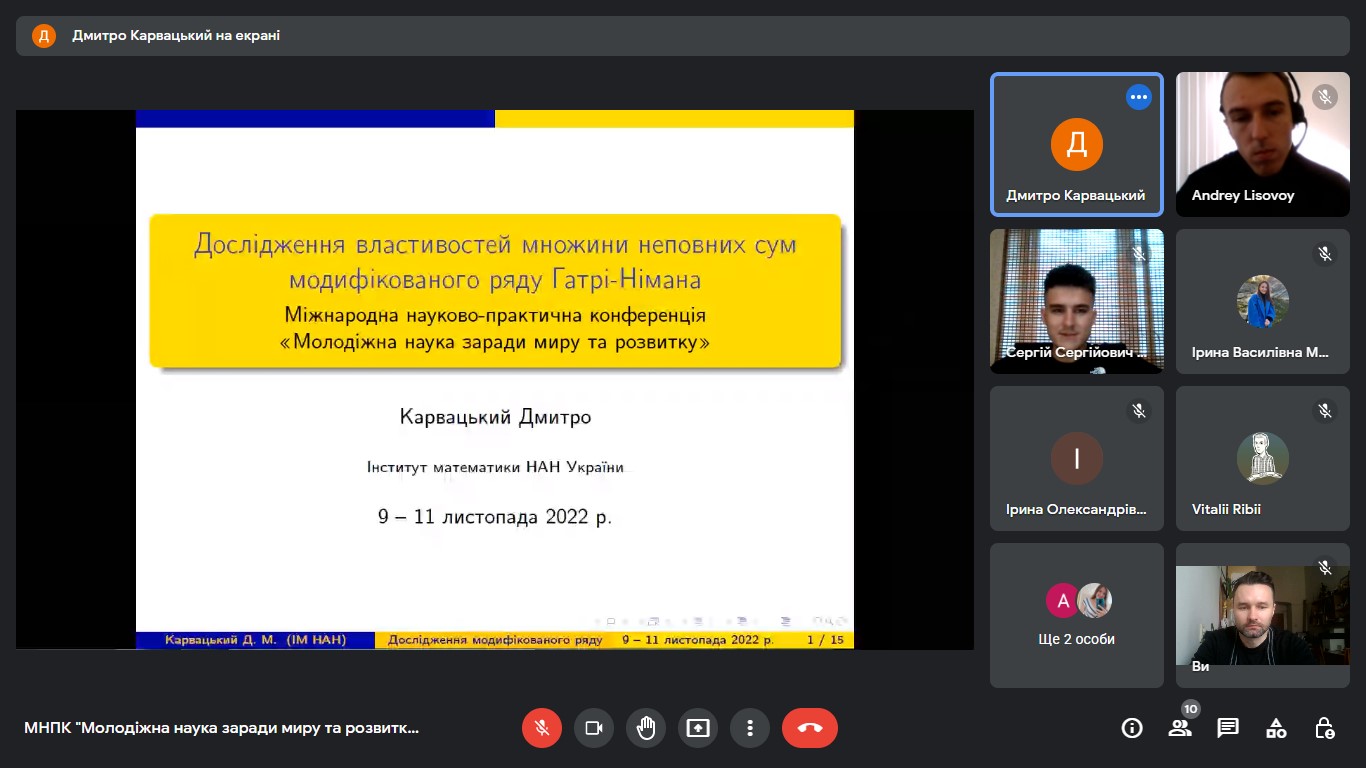This screenshot has height=768, width=1366.
Task: Click muted mic icon on Ірина Олександрівна tile
Action: click(1138, 411)
